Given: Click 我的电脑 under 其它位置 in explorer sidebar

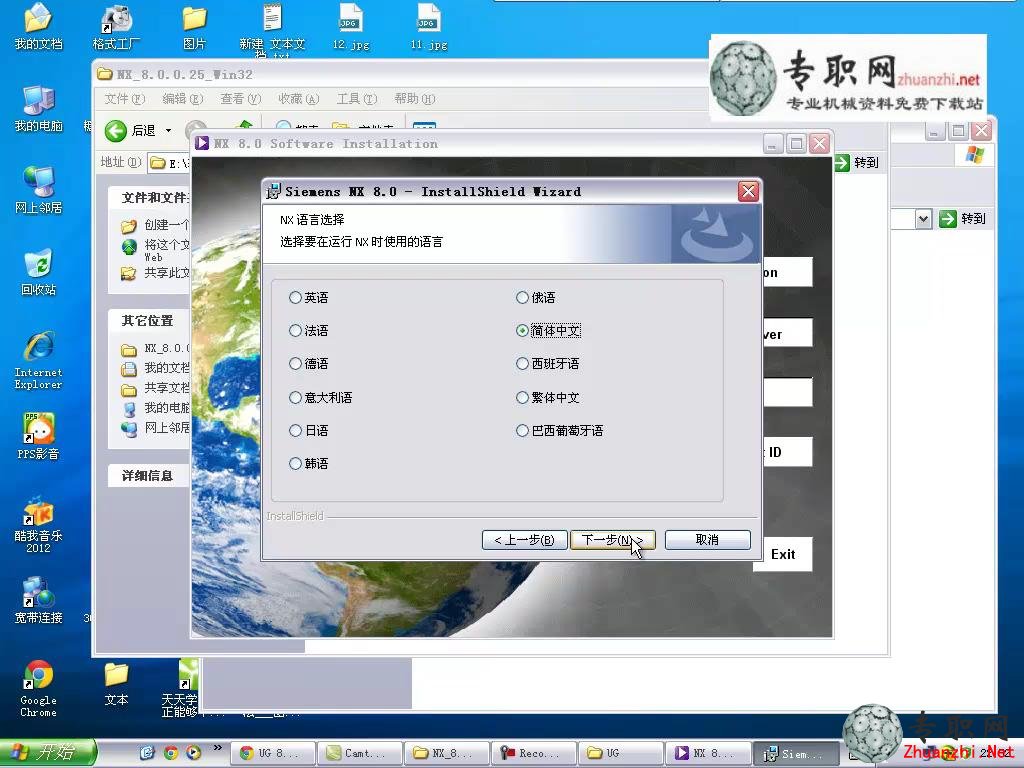Looking at the screenshot, I should click(157, 408).
